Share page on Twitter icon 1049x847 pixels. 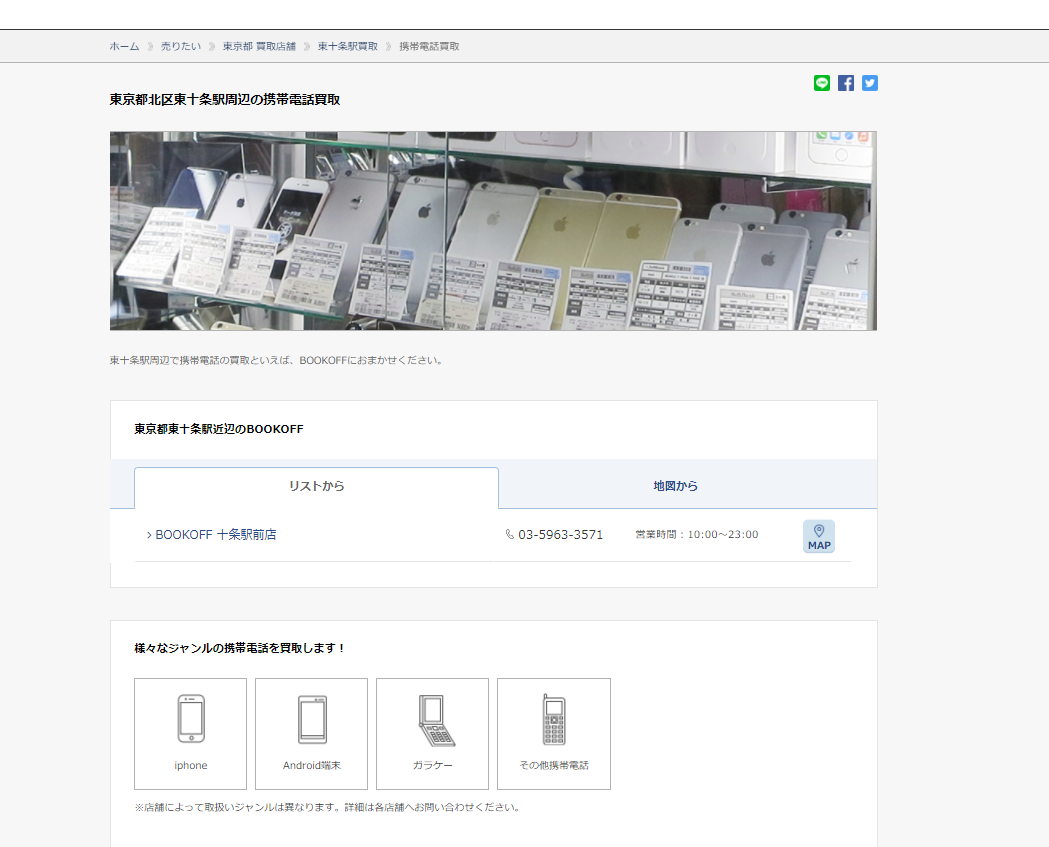pos(870,83)
